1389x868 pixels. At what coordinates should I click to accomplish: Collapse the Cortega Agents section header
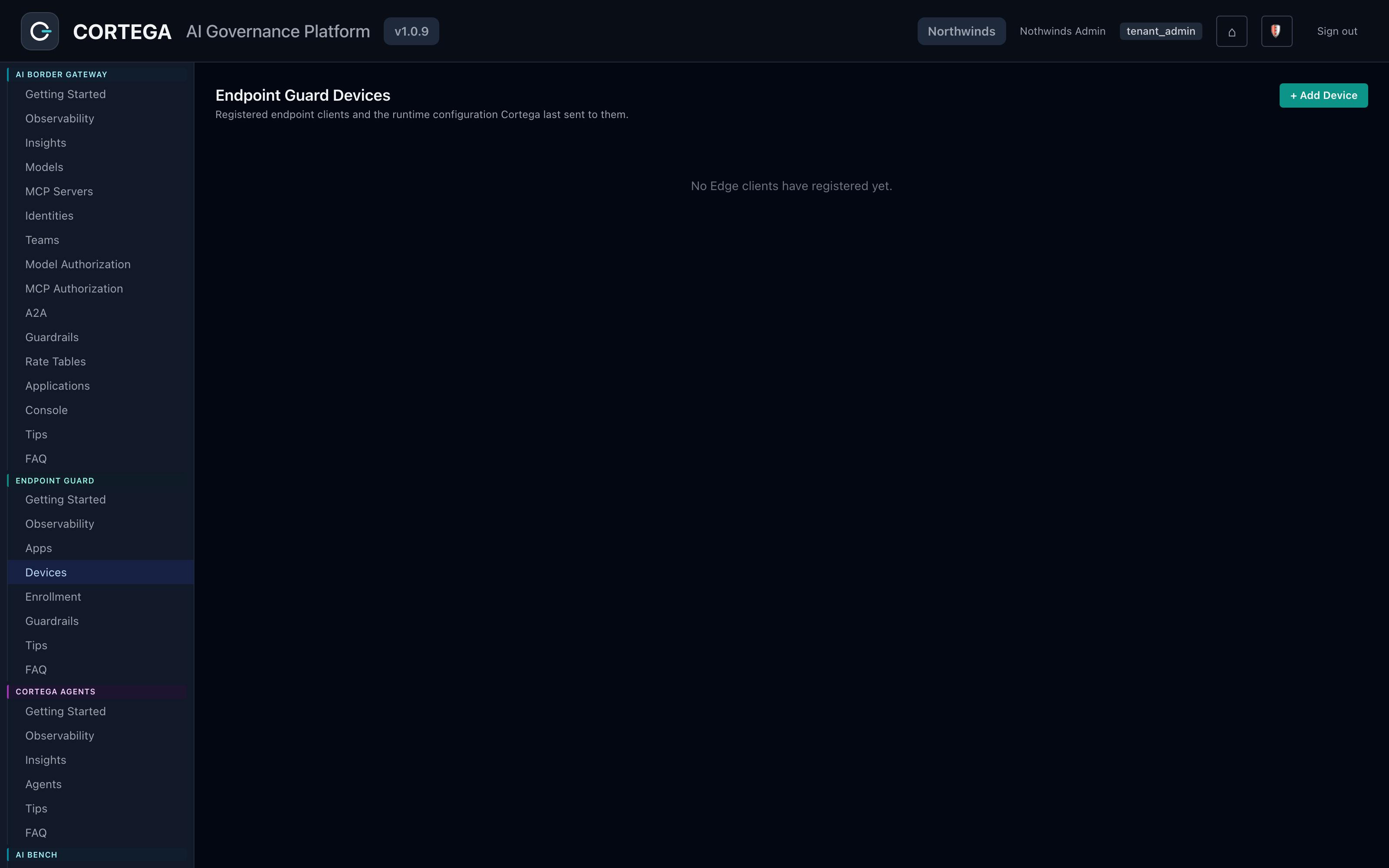pos(97,692)
